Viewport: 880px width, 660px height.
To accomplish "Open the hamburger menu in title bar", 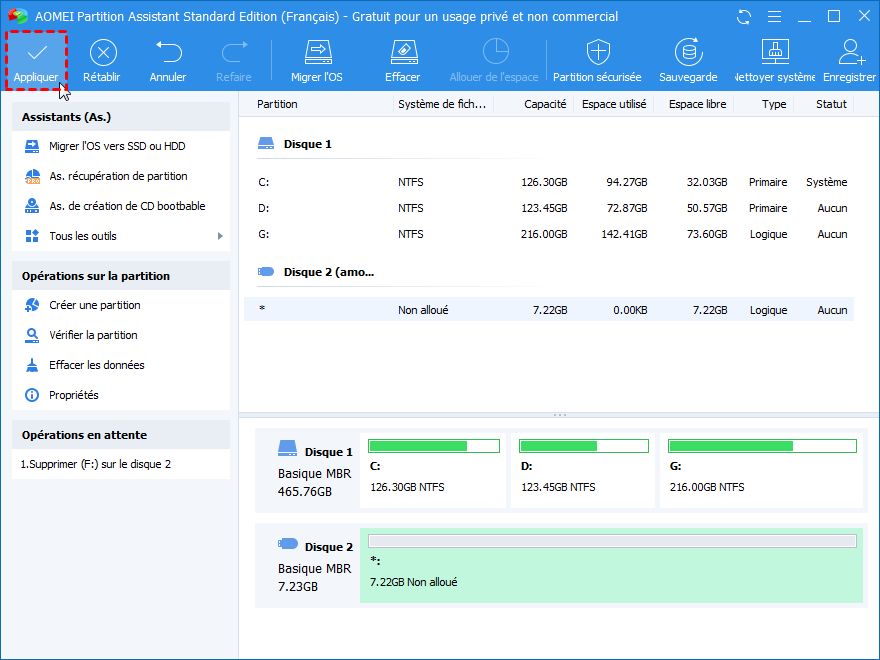I will point(773,17).
